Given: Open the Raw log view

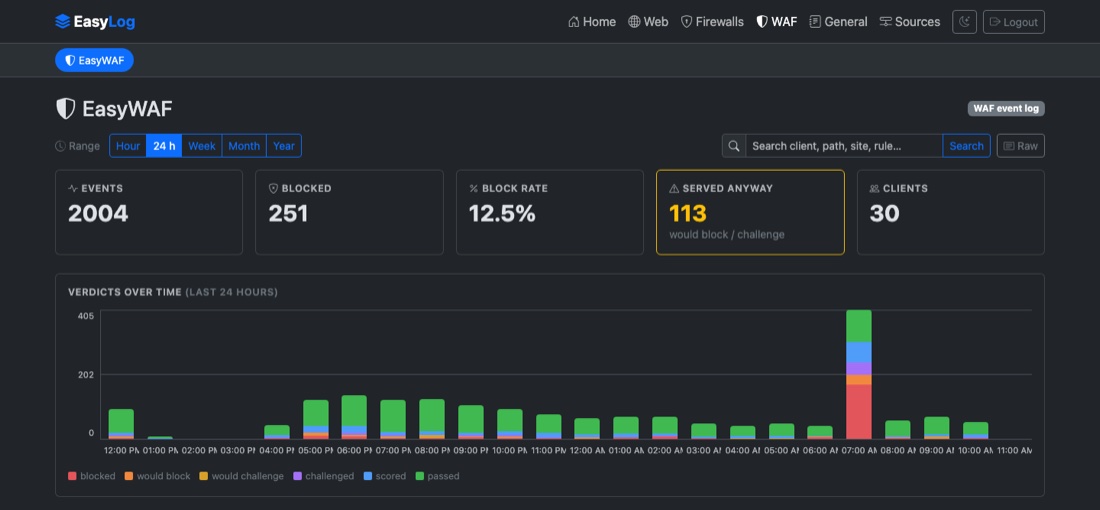Looking at the screenshot, I should 1020,146.
